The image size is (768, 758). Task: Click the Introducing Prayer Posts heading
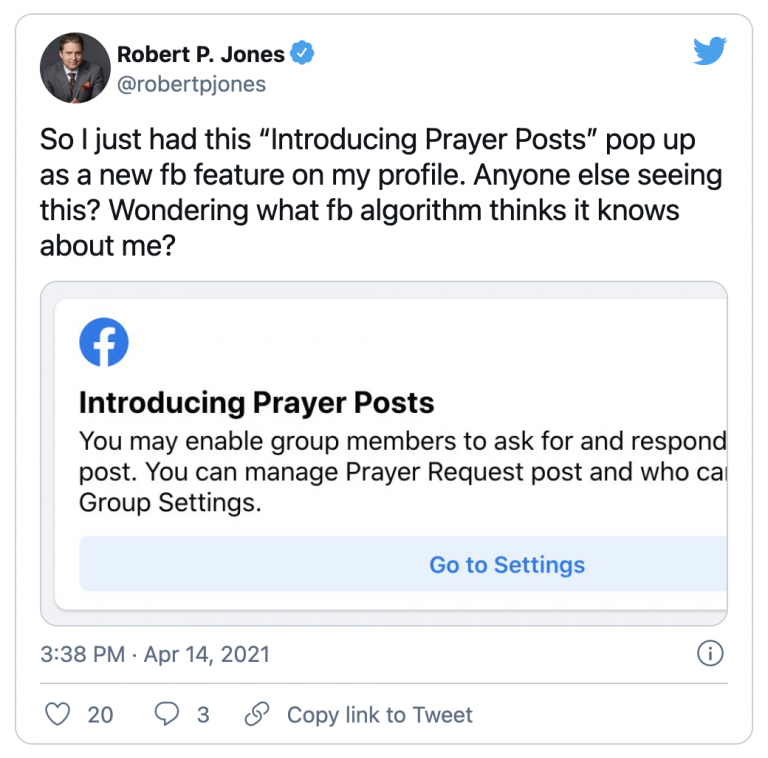[257, 403]
